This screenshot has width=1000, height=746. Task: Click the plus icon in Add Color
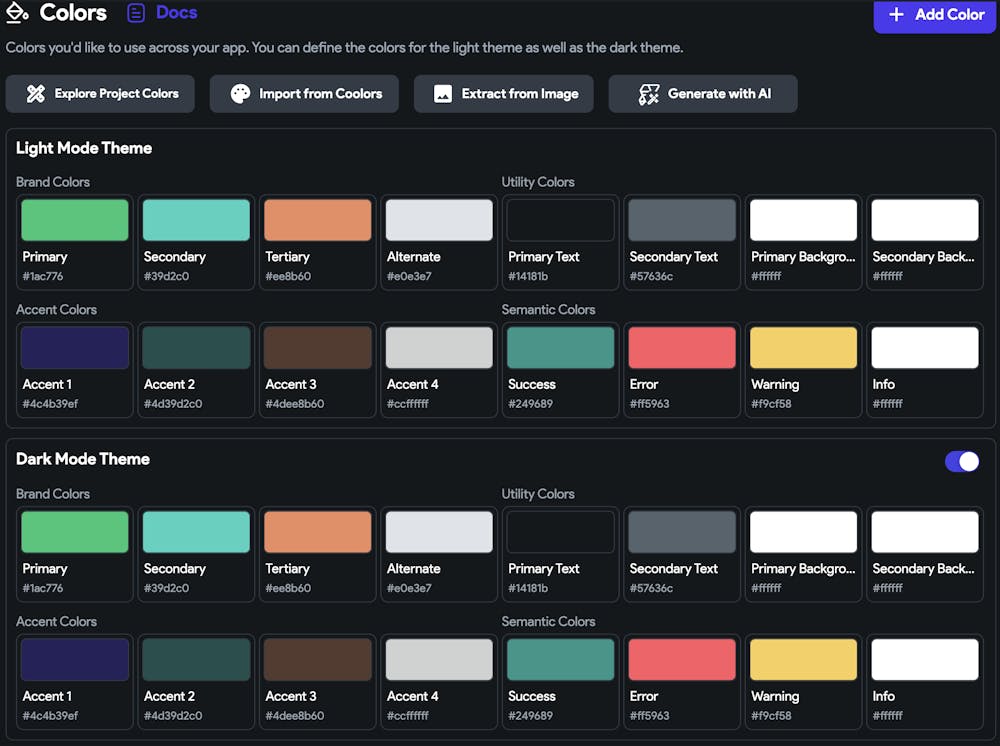(896, 14)
